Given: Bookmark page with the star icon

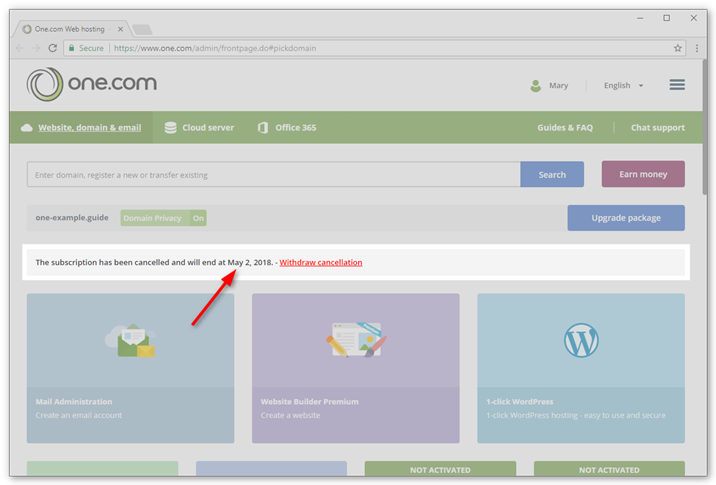Looking at the screenshot, I should pos(678,48).
